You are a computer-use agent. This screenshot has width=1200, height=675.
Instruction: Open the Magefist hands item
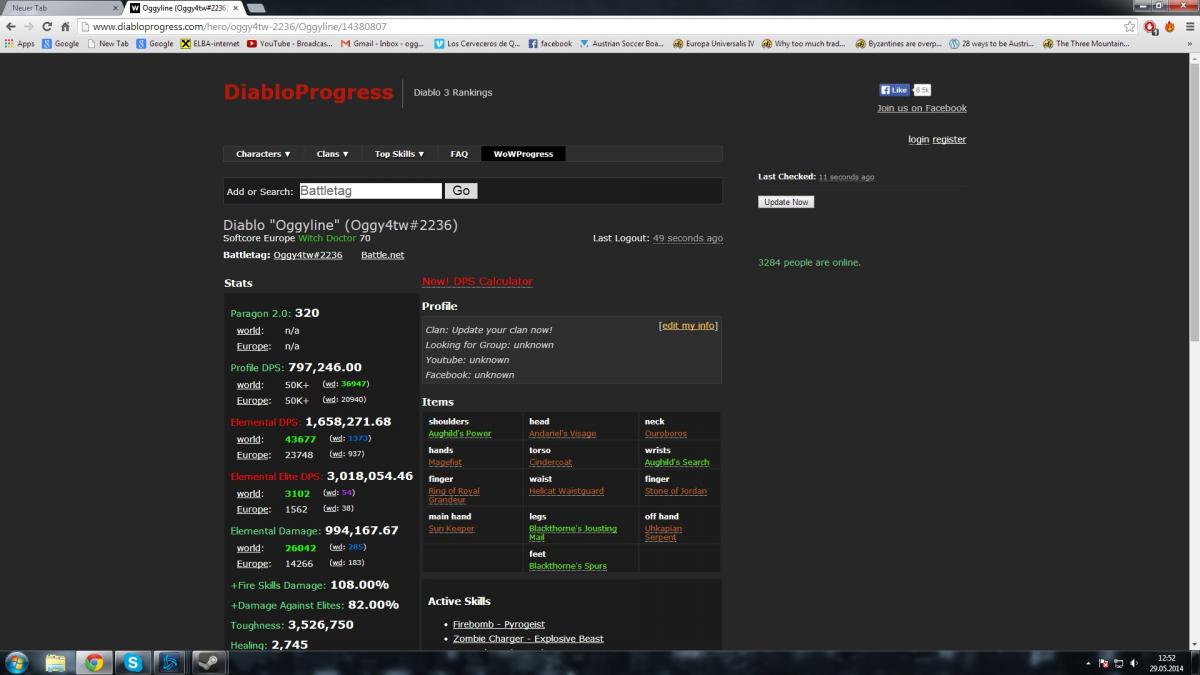tap(445, 463)
